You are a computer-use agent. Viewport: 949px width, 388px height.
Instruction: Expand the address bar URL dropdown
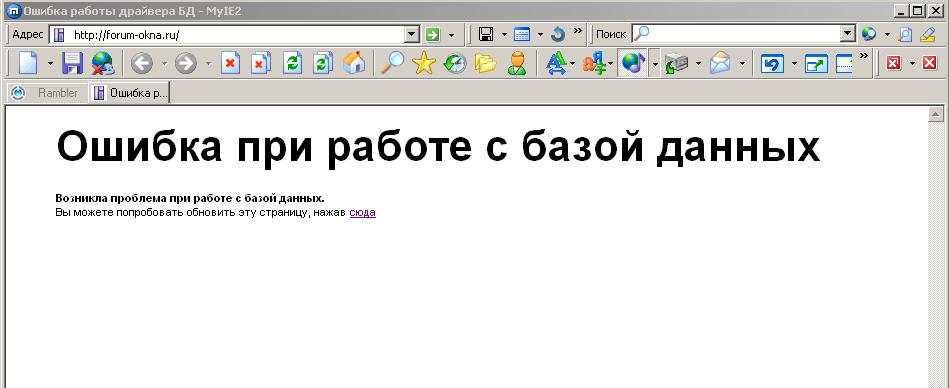click(x=412, y=35)
